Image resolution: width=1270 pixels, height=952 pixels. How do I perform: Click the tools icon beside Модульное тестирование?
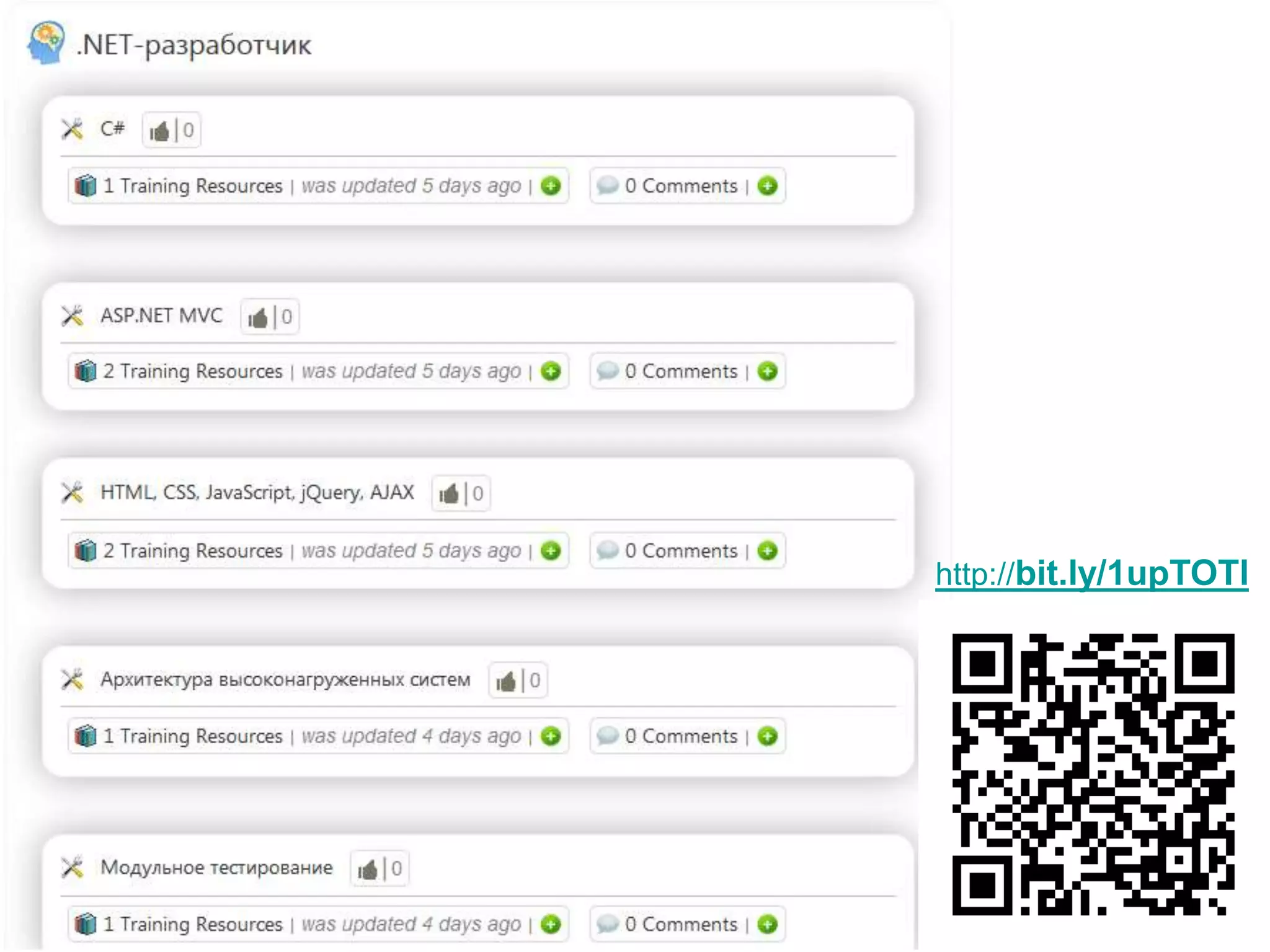[73, 867]
